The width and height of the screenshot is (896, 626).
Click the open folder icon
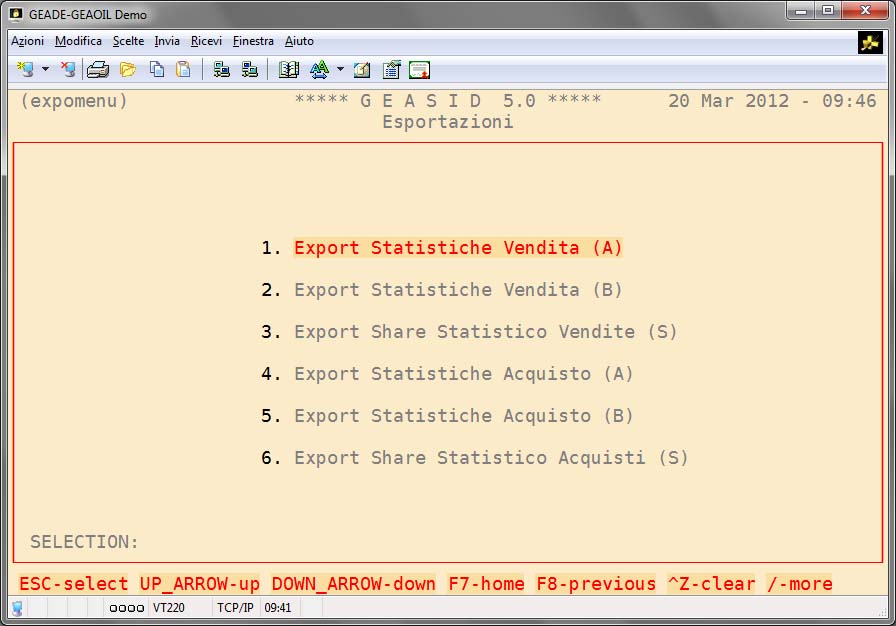pos(128,69)
